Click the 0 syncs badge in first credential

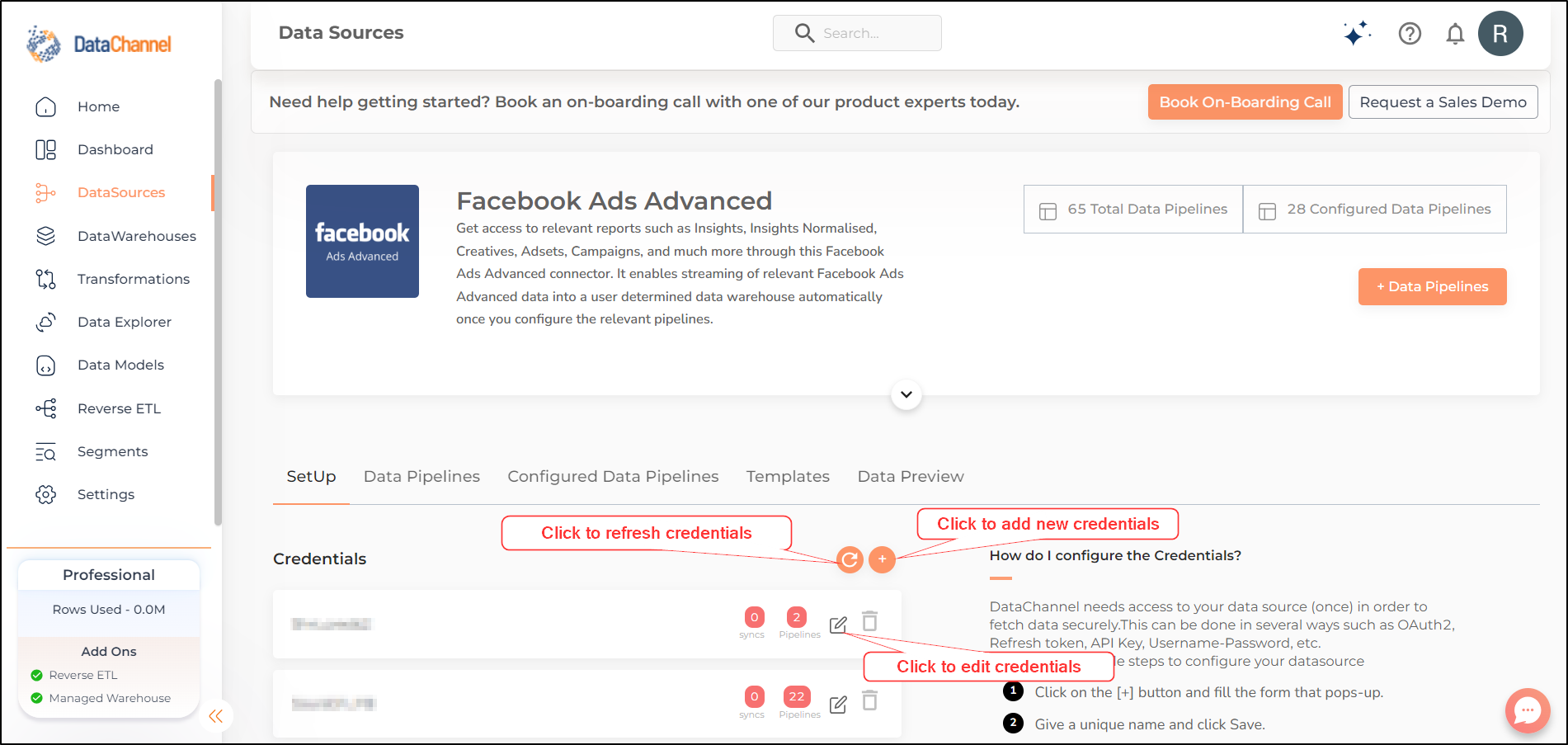[754, 617]
